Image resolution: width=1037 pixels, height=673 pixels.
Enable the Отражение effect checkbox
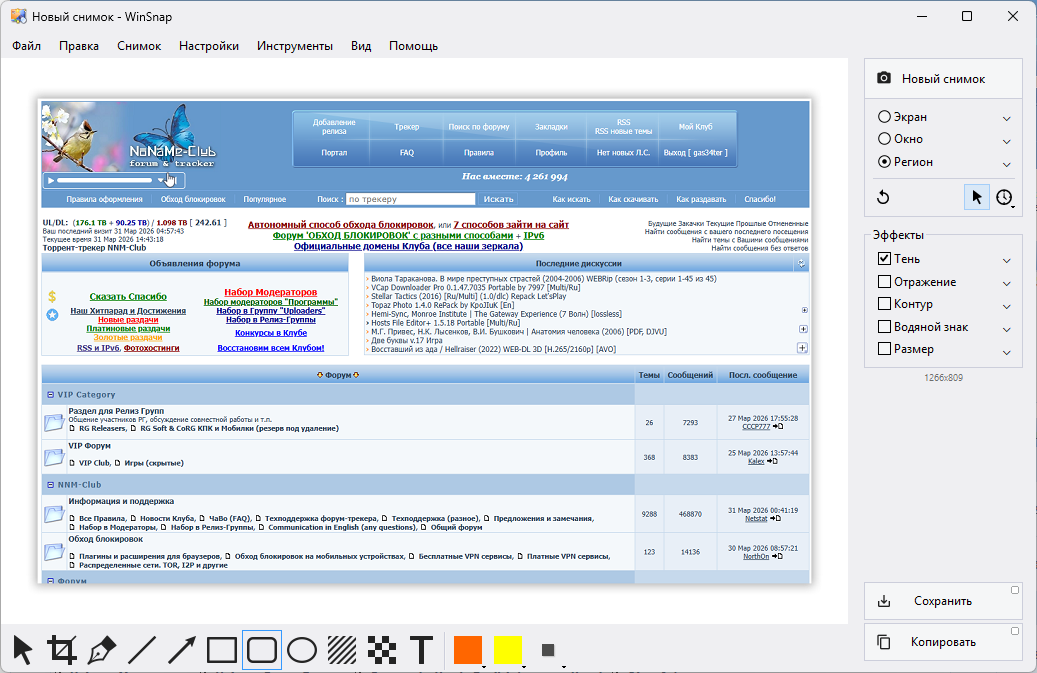coord(884,282)
